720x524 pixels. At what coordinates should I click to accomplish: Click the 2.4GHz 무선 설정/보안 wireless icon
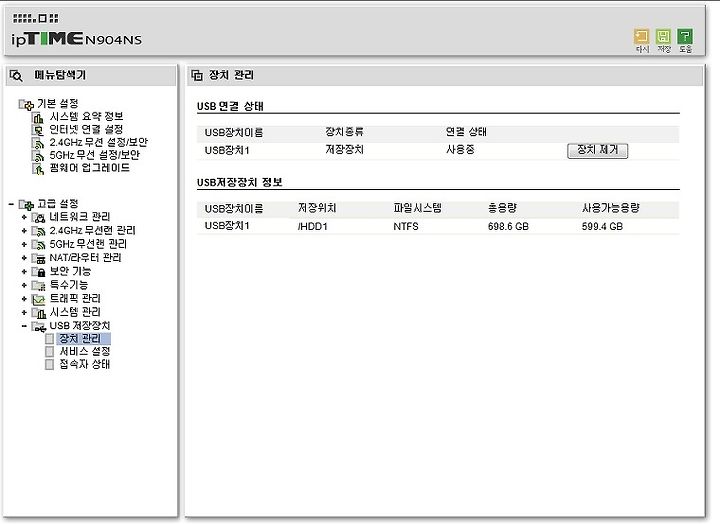click(x=38, y=143)
